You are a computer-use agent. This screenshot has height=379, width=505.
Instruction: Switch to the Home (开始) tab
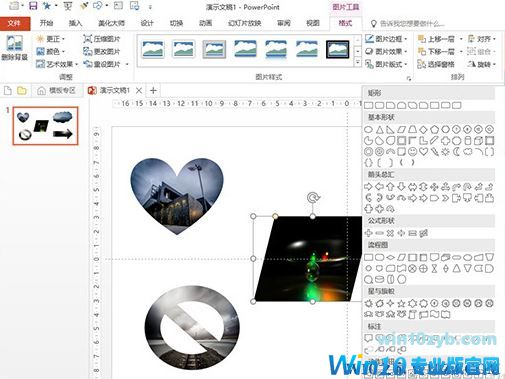[x=46, y=23]
